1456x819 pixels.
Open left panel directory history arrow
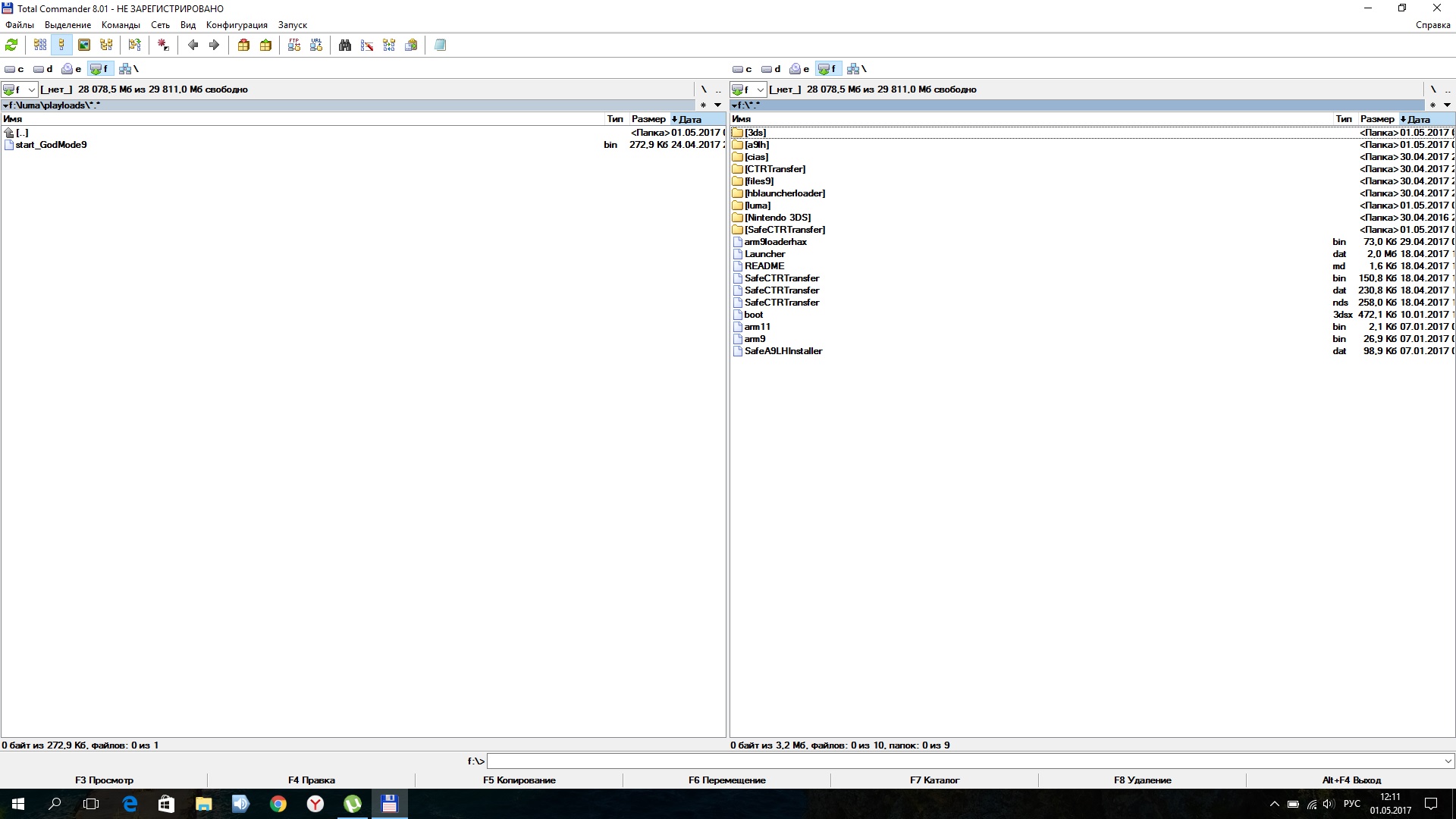click(x=717, y=105)
